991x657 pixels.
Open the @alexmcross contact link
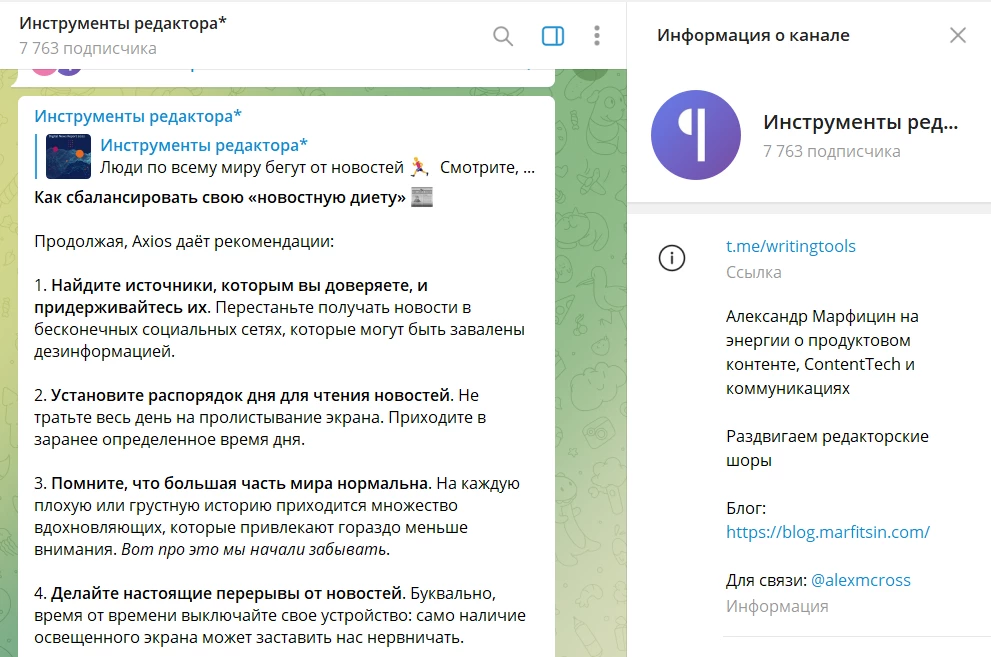(x=861, y=580)
